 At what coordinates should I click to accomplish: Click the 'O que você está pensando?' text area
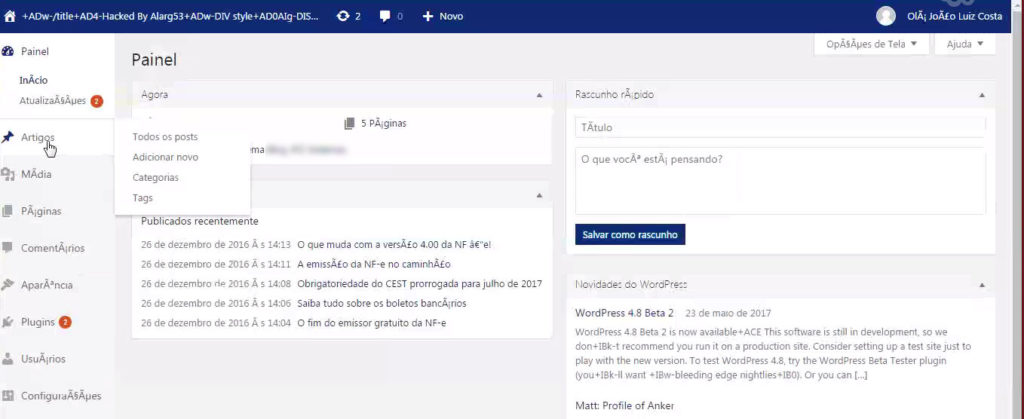[780, 181]
